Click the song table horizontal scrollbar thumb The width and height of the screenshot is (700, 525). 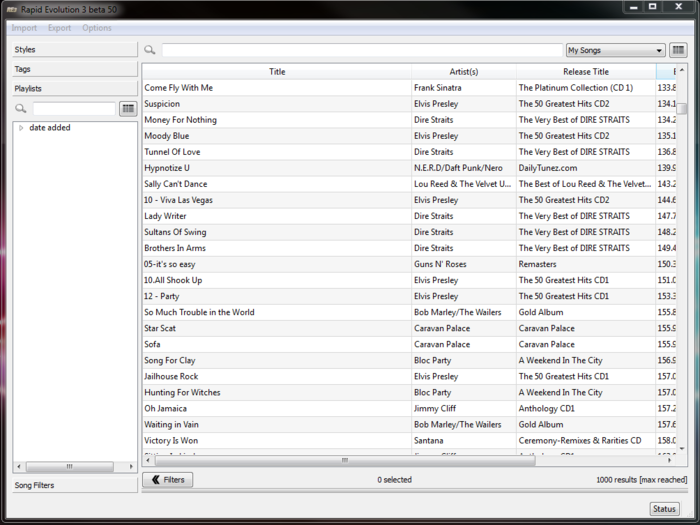[345, 460]
